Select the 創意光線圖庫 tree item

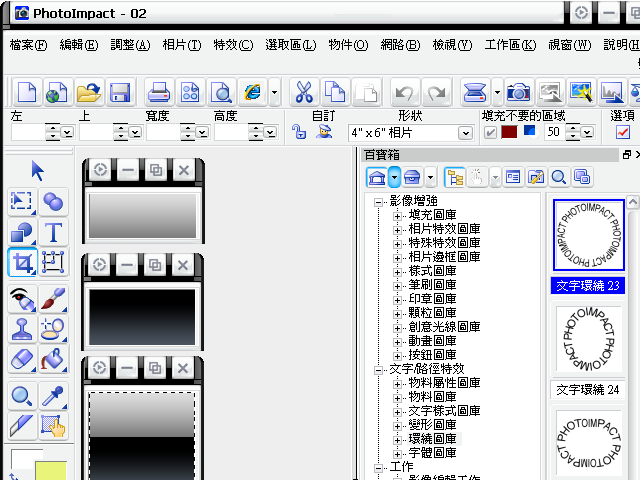click(x=444, y=327)
